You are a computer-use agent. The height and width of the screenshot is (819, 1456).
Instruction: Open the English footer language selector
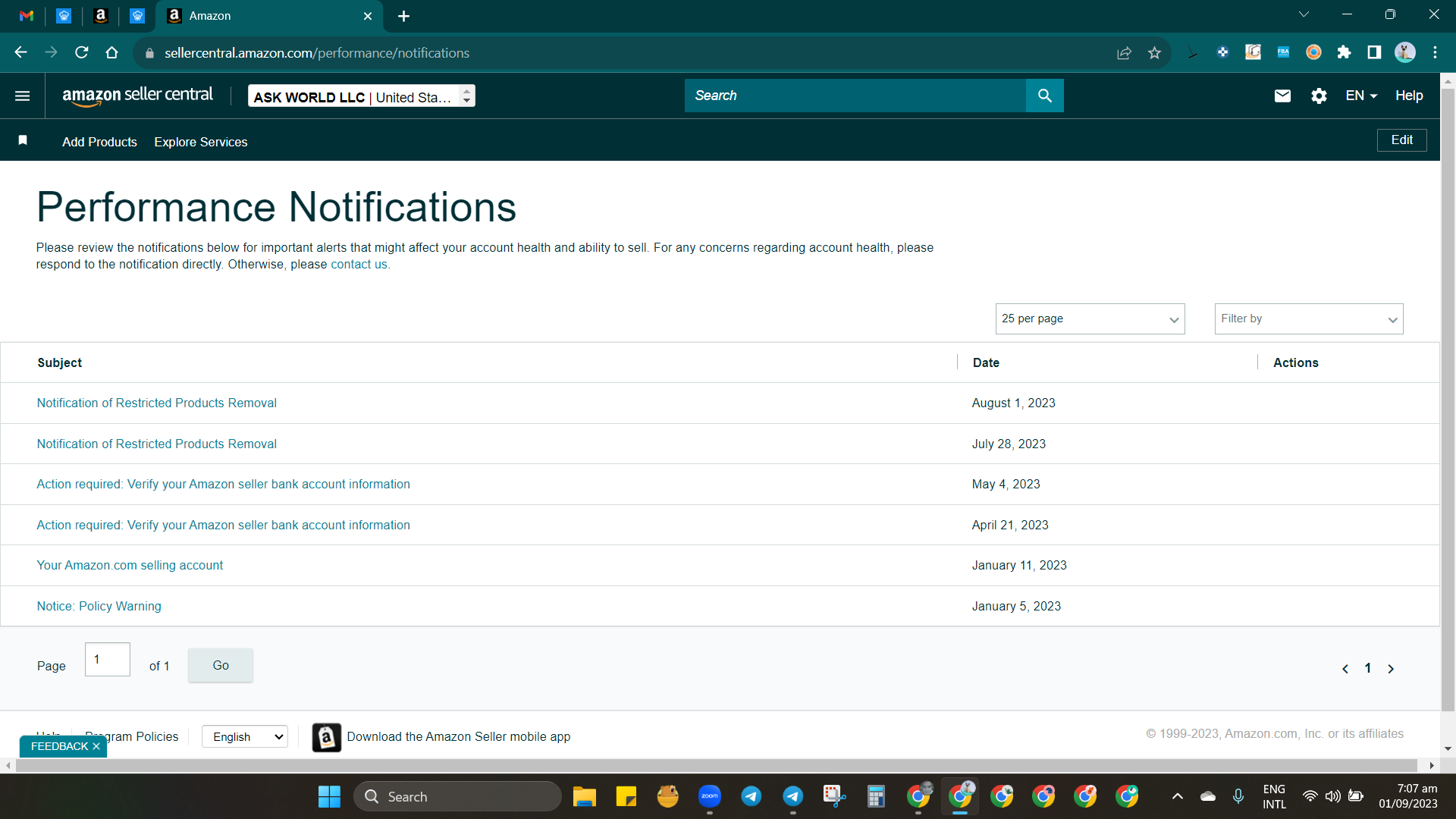pyautogui.click(x=245, y=737)
